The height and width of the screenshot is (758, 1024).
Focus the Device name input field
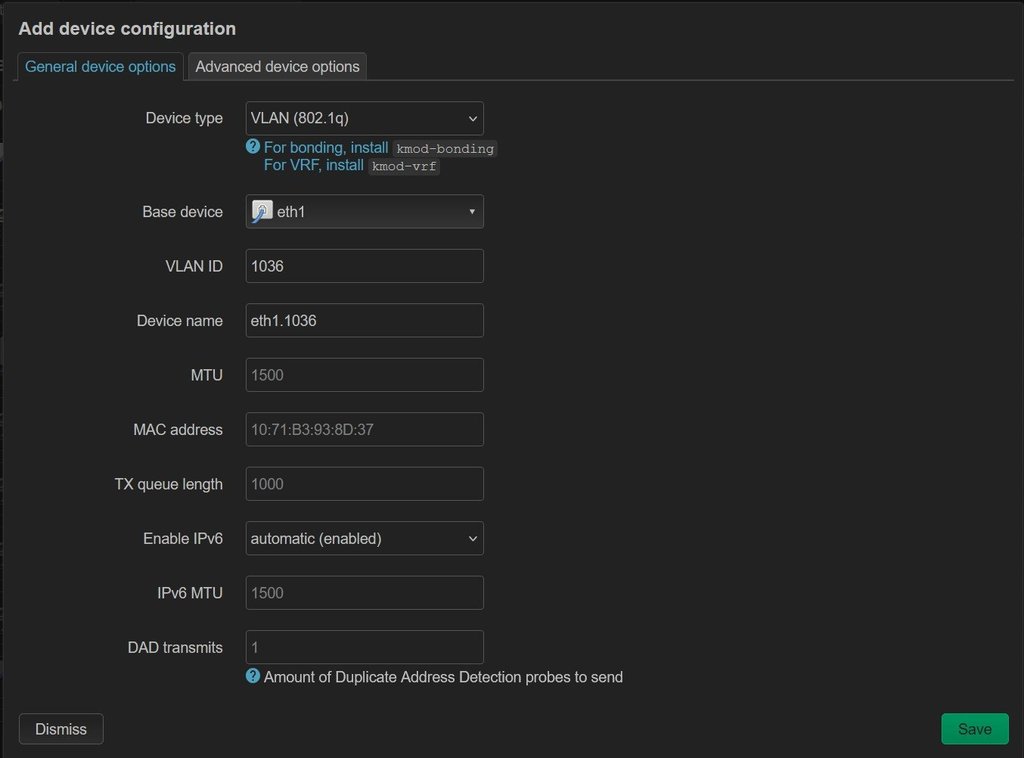364,321
